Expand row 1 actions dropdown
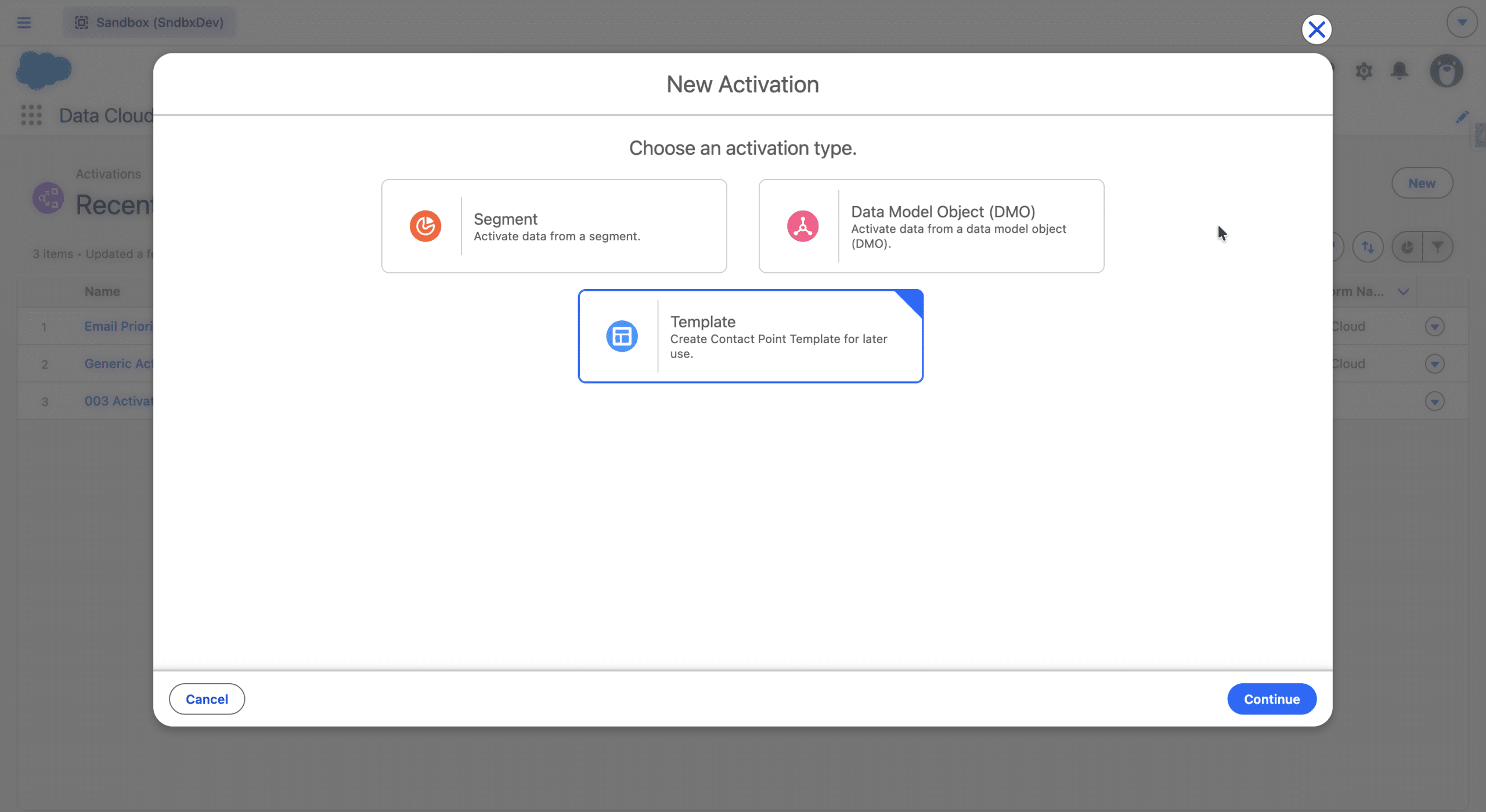Screen dimensions: 1486x812 click(1434, 327)
